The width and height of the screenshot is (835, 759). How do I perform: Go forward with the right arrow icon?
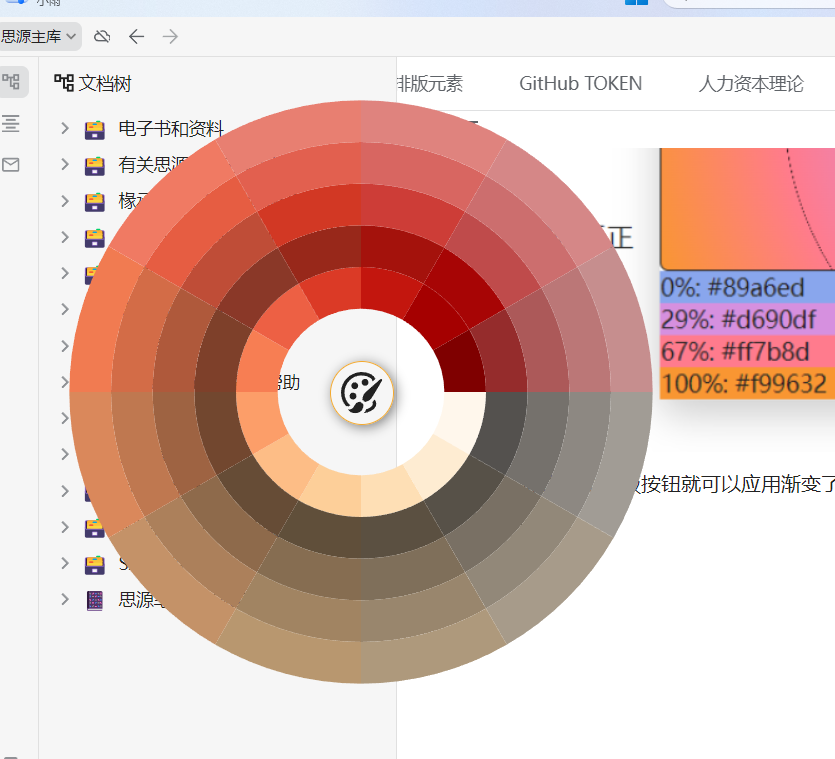[x=170, y=37]
